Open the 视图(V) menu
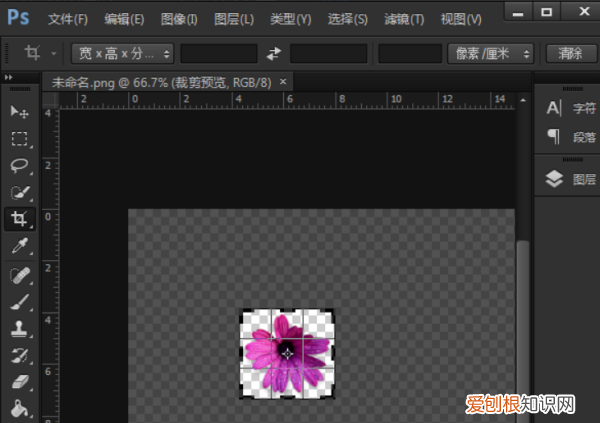This screenshot has height=423, width=600. point(461,19)
